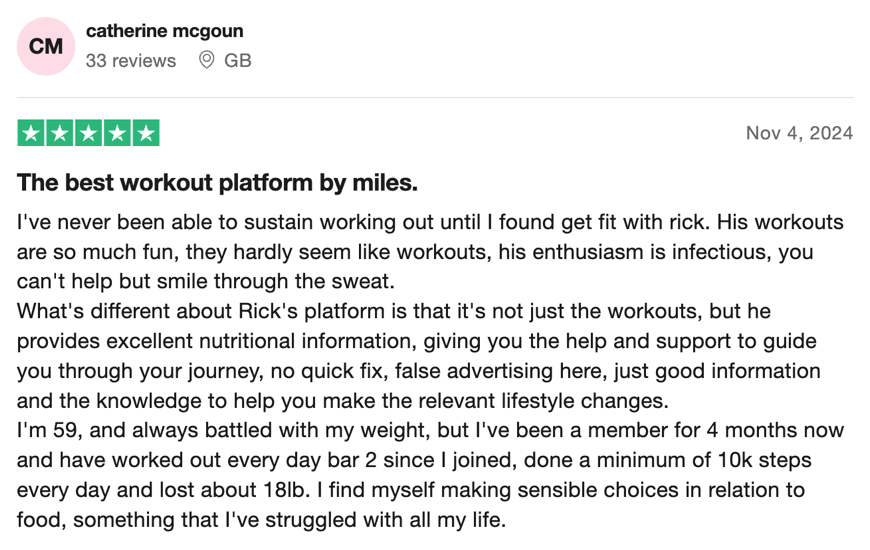
Task: Click the horizontal divider below reviewer info
Action: 435,98
